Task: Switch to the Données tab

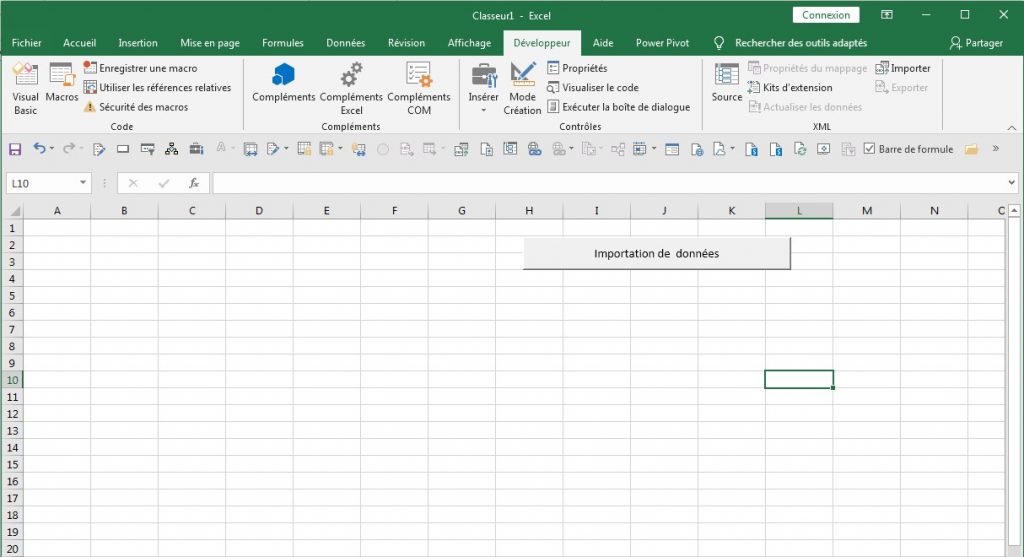Action: [345, 43]
